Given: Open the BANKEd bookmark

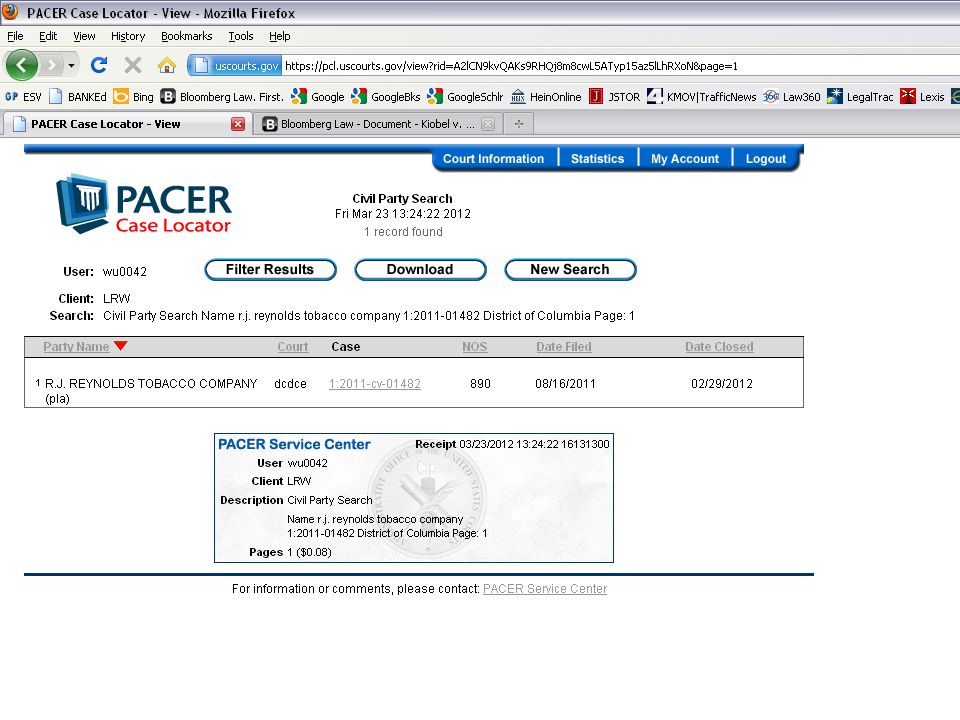Looking at the screenshot, I should point(78,97).
